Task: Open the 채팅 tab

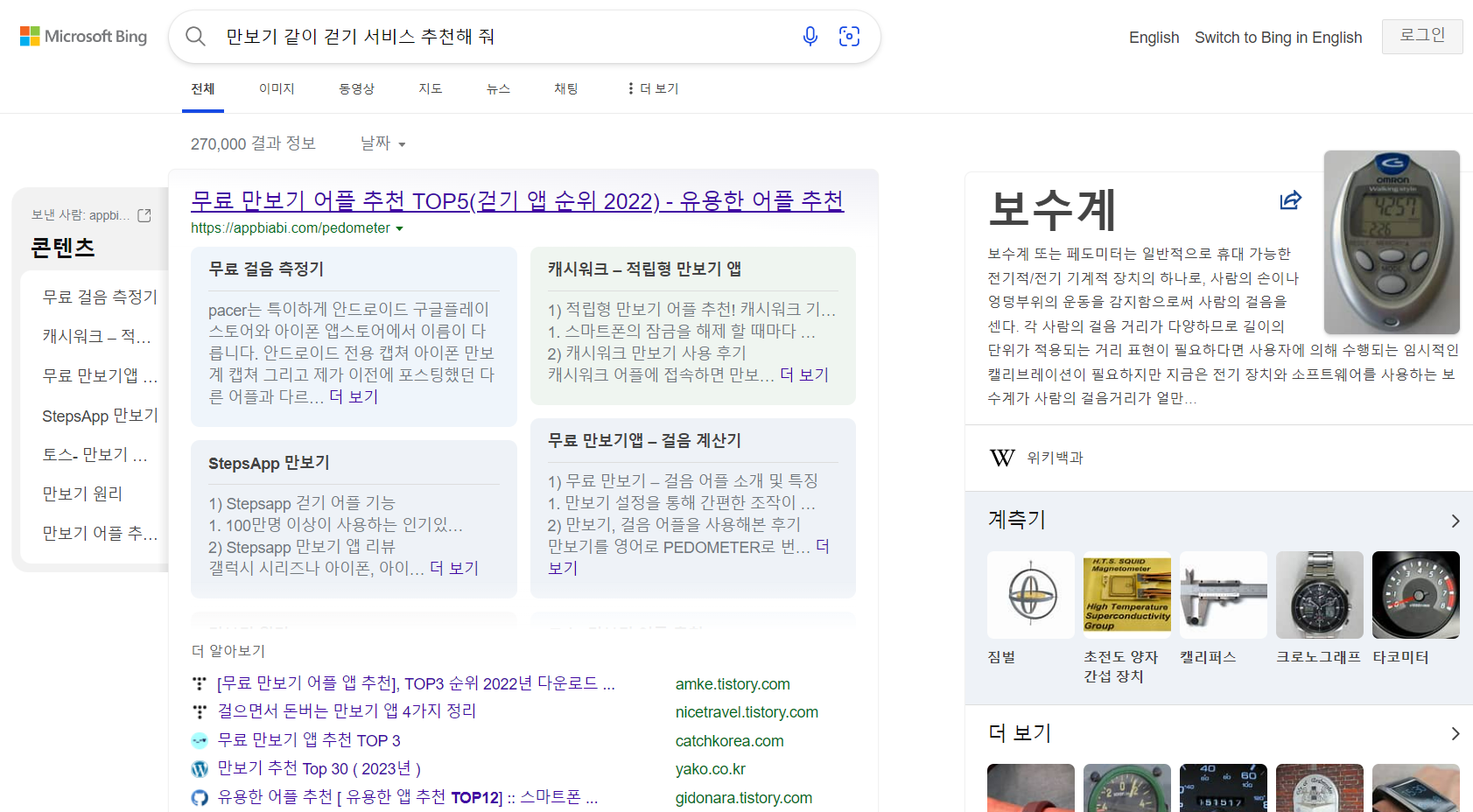Action: point(566,88)
